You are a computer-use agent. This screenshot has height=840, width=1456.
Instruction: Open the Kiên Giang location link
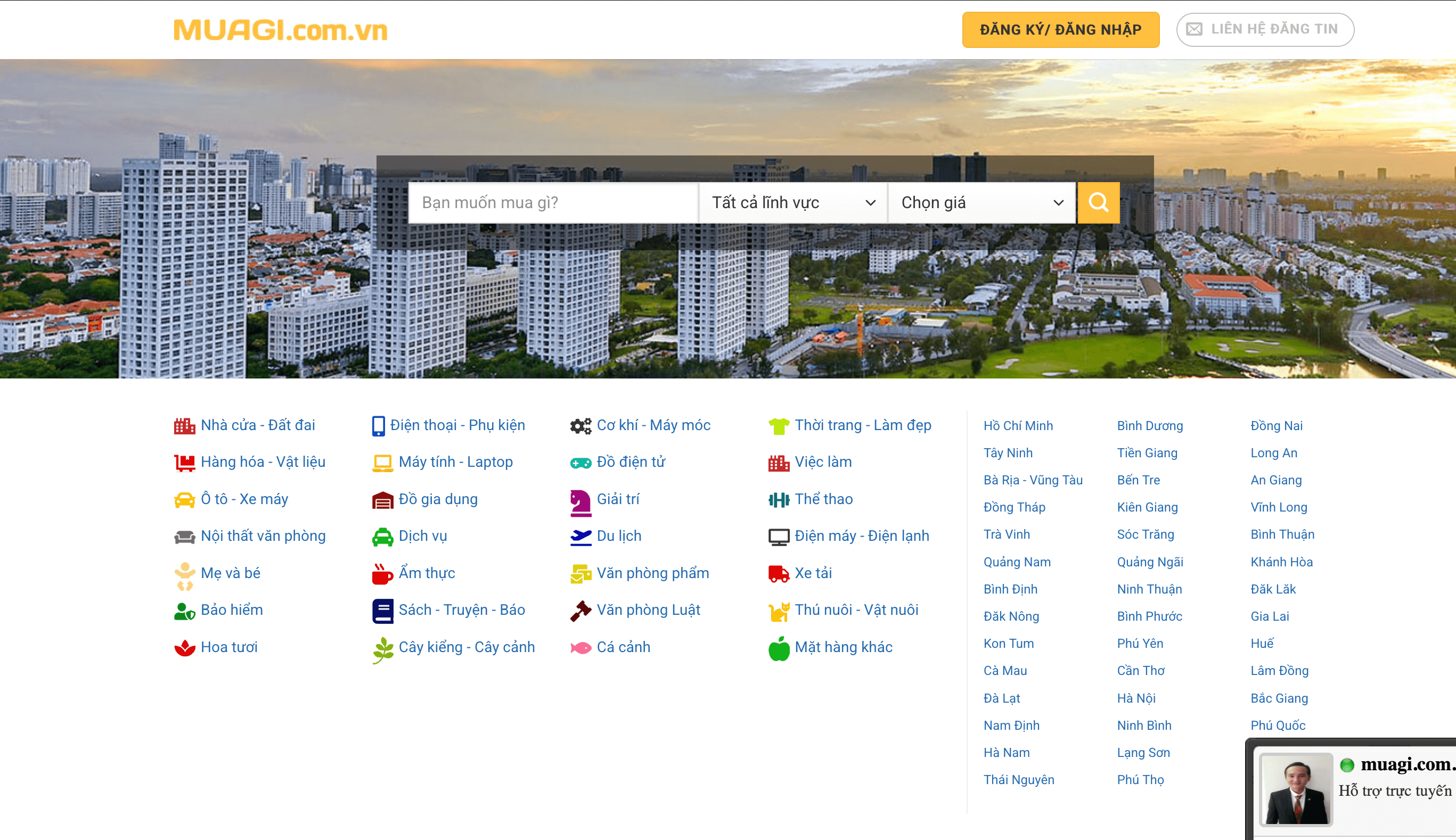pos(1147,507)
